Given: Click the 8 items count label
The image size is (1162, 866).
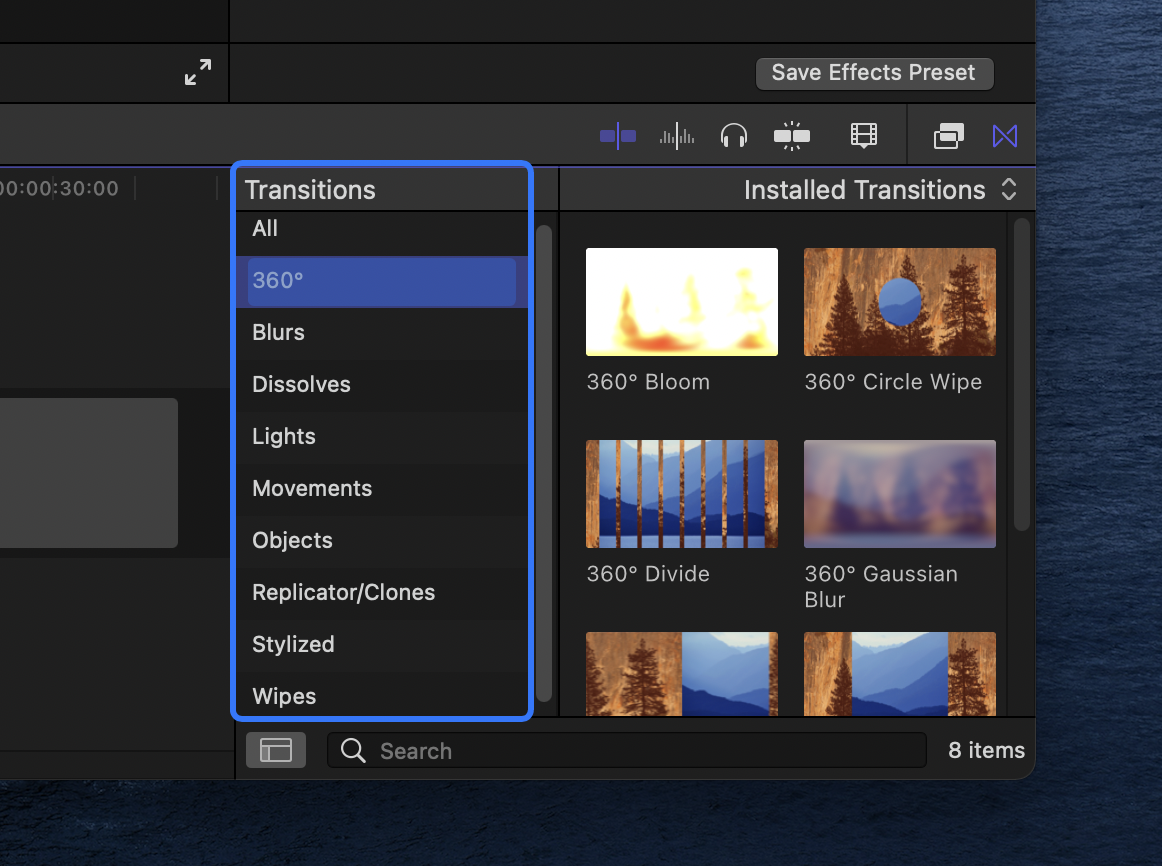Looking at the screenshot, I should (986, 750).
